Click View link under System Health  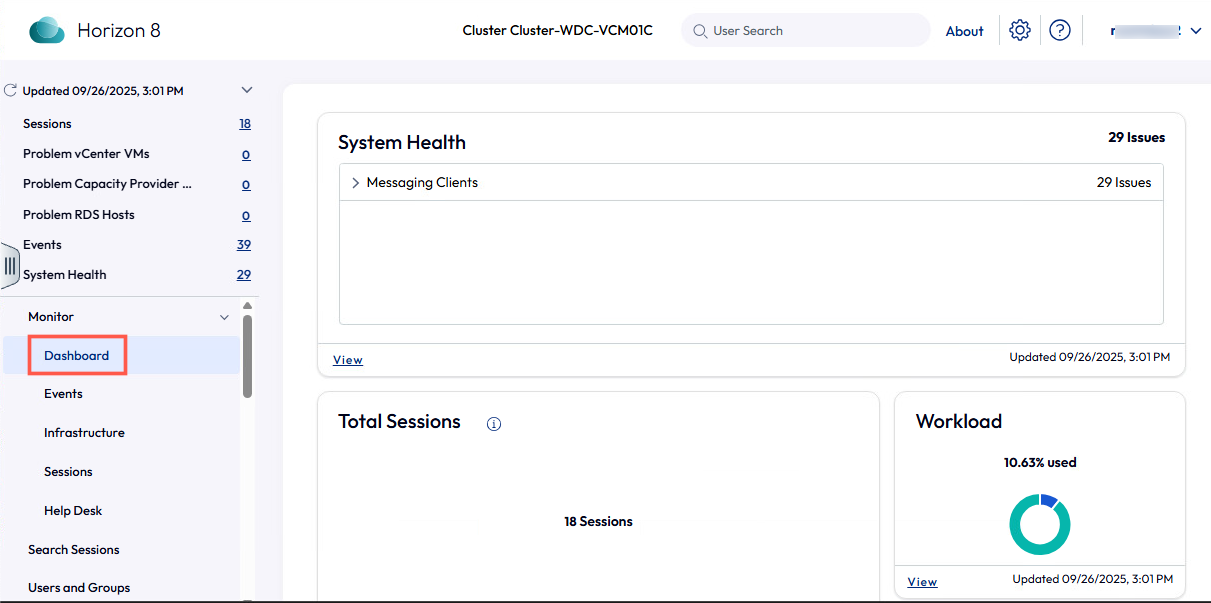(x=347, y=360)
